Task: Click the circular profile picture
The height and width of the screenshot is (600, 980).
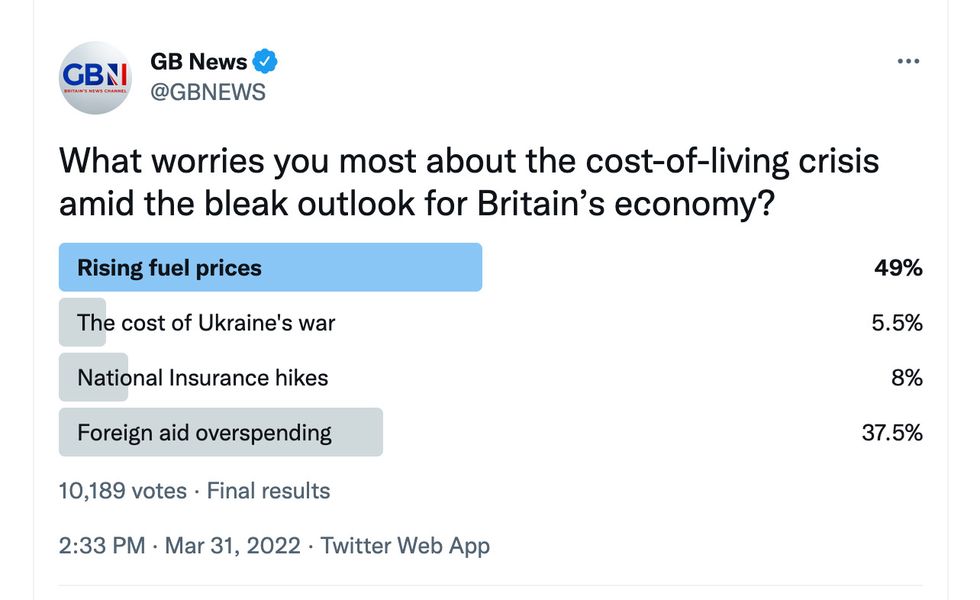Action: [x=94, y=78]
